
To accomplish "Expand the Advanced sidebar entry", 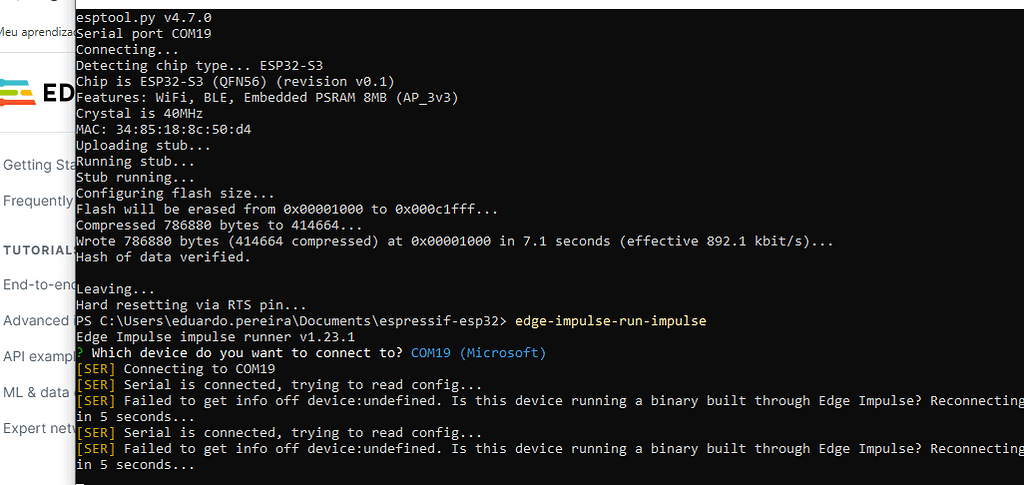I will coord(36,321).
